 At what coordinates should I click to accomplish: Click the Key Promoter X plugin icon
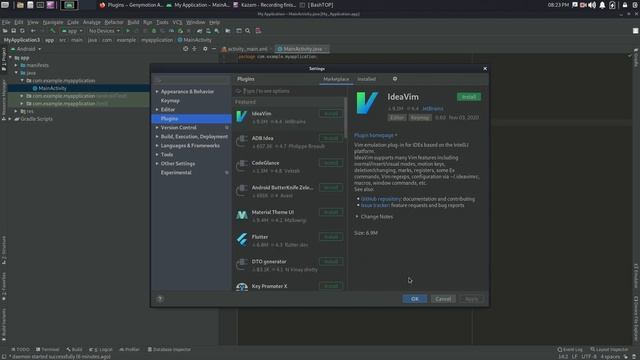[x=242, y=287]
